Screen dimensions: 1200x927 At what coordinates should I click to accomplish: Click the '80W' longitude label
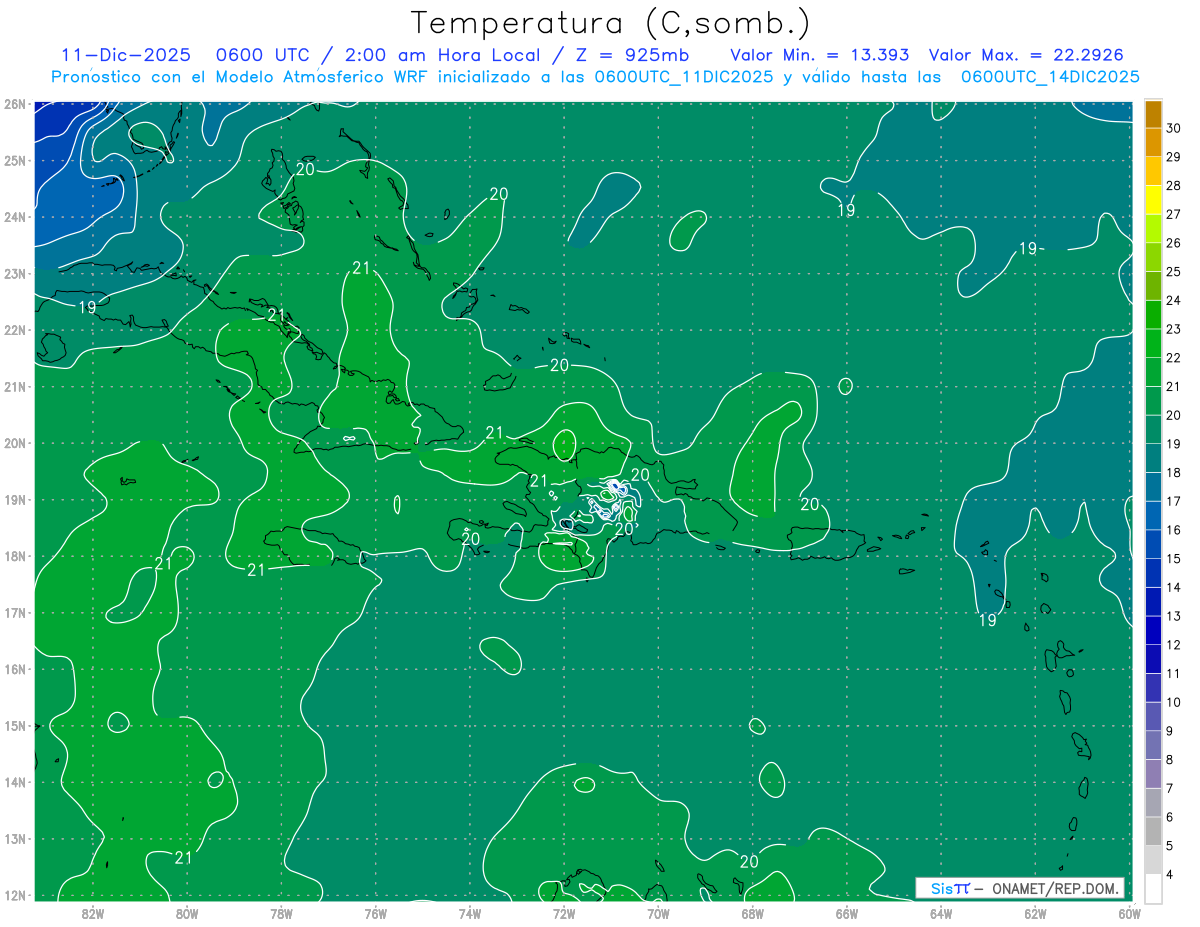pos(187,913)
